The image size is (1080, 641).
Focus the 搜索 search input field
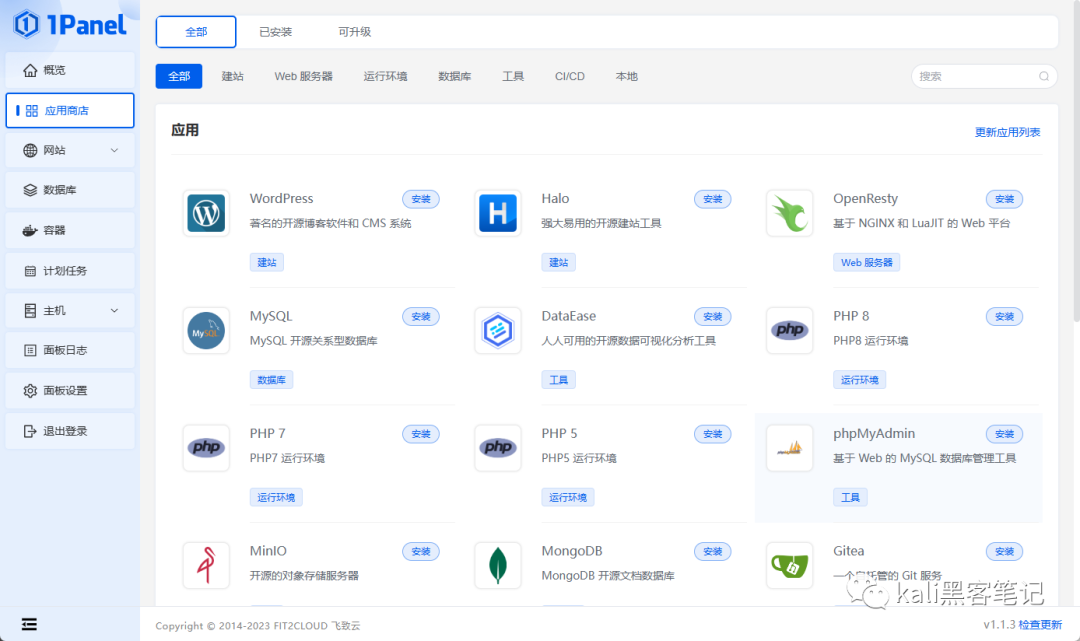[x=984, y=76]
